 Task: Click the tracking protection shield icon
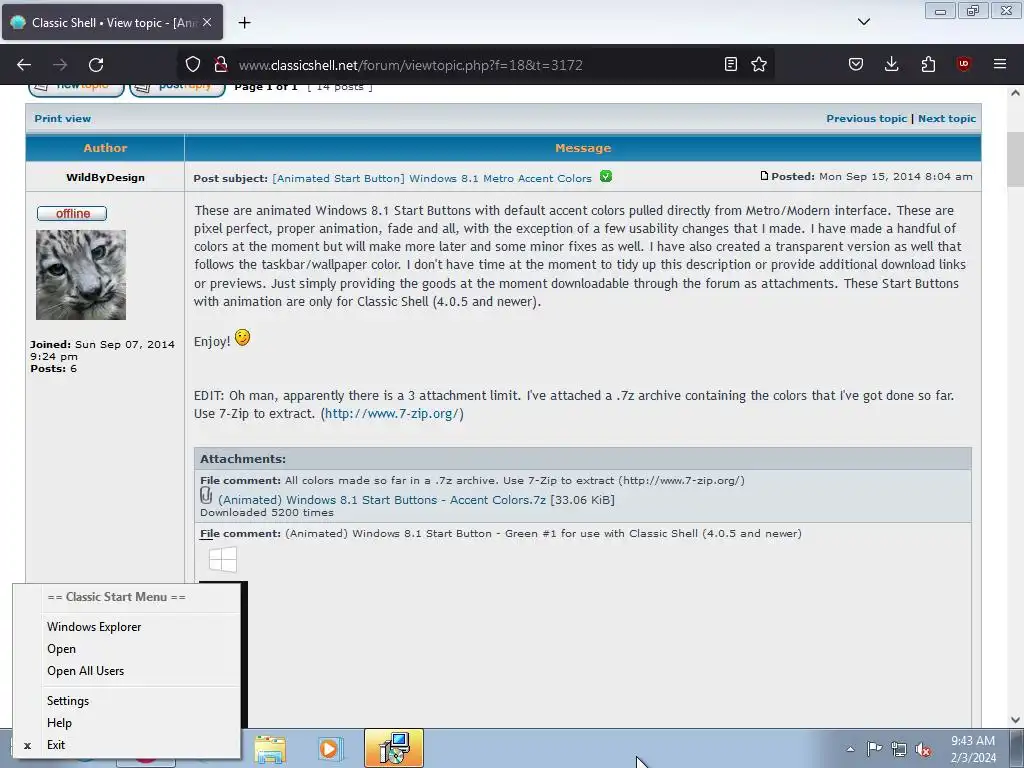tap(193, 64)
